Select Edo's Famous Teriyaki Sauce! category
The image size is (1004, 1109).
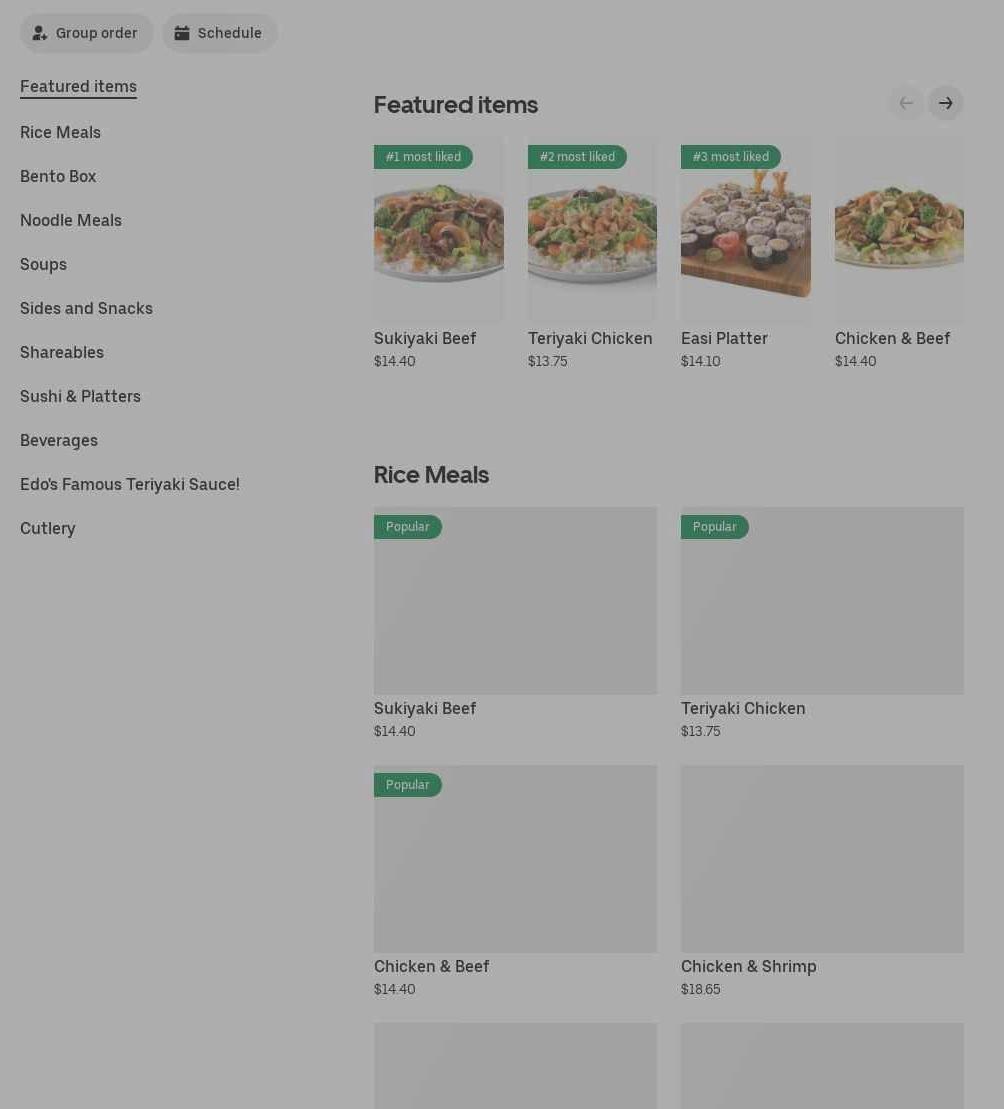click(x=130, y=484)
